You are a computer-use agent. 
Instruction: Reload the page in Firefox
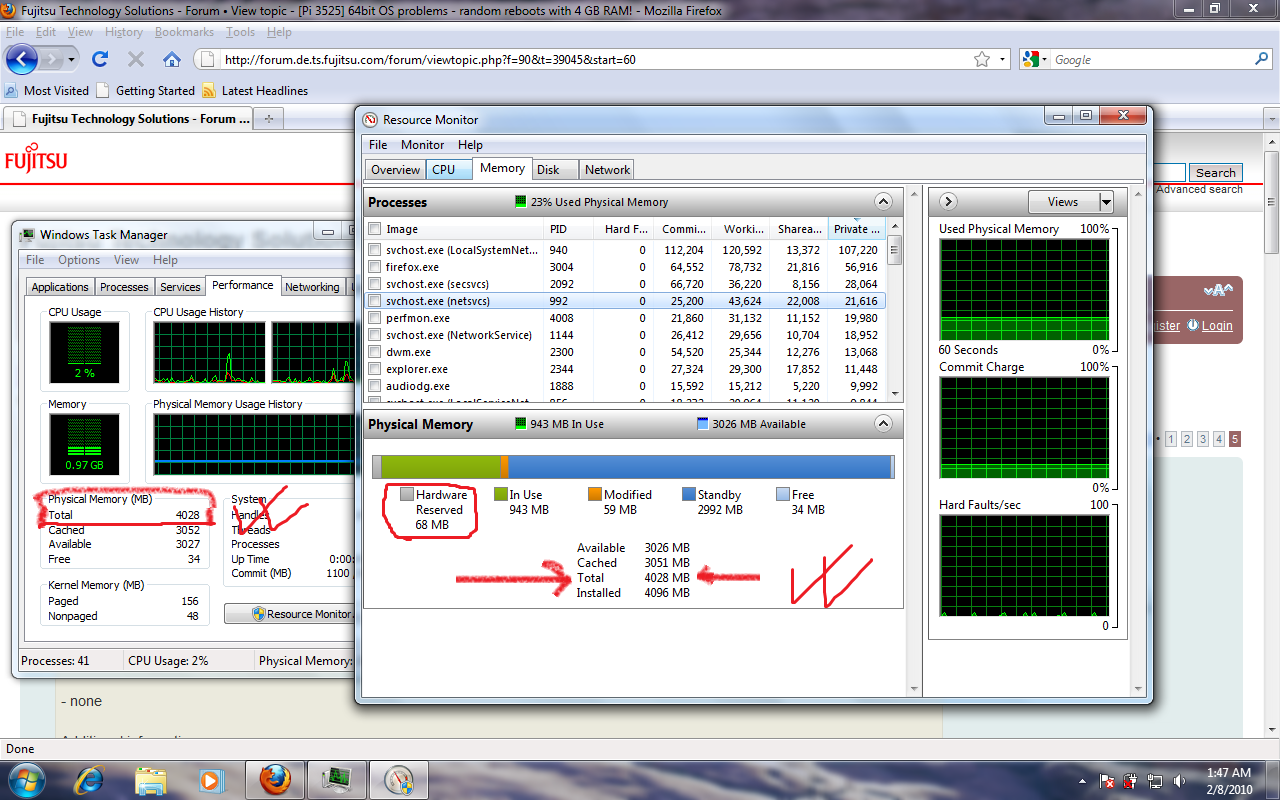[100, 59]
